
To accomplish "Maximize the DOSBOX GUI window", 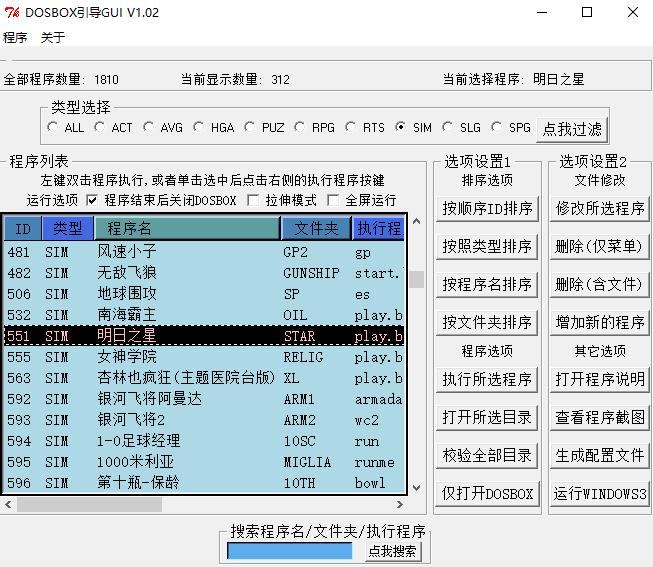I will tap(587, 12).
